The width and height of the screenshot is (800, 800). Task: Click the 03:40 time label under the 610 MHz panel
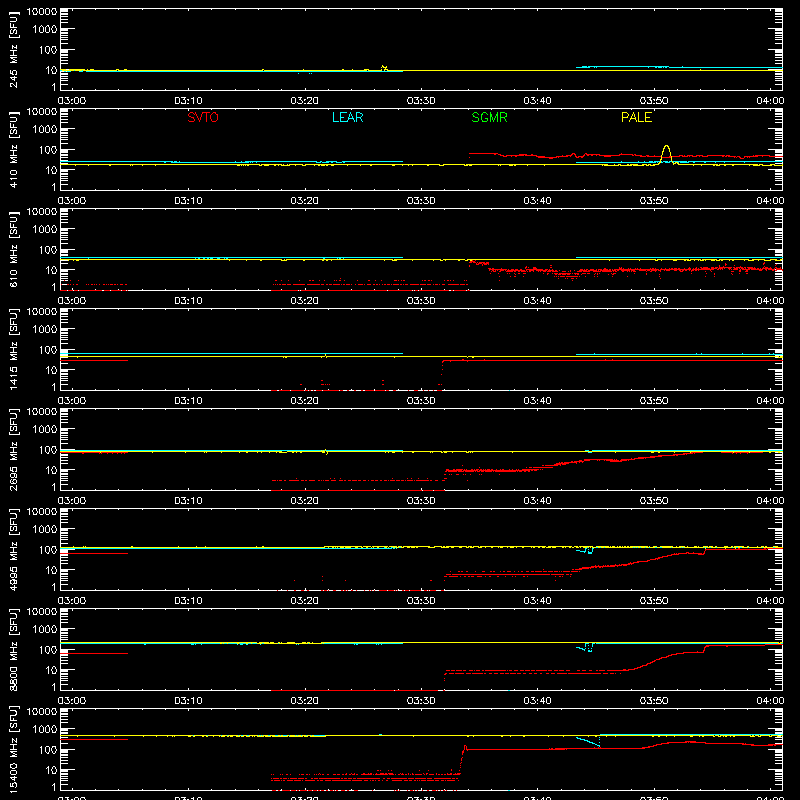537,301
